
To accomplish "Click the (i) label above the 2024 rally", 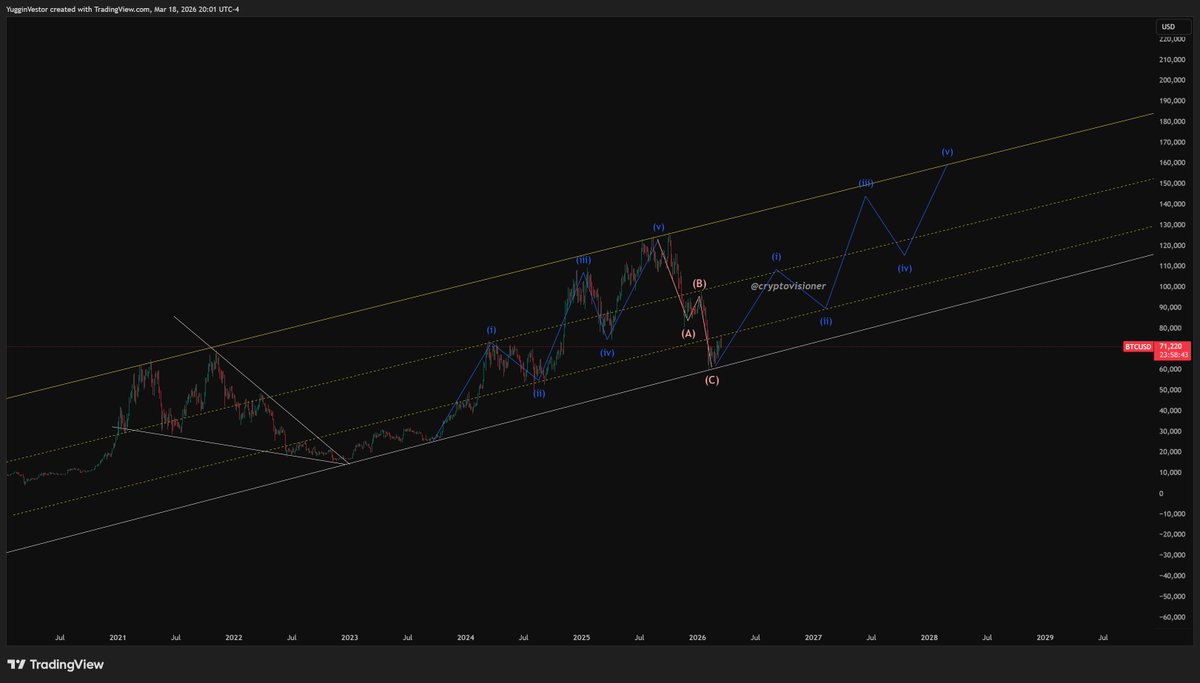I will point(490,328).
